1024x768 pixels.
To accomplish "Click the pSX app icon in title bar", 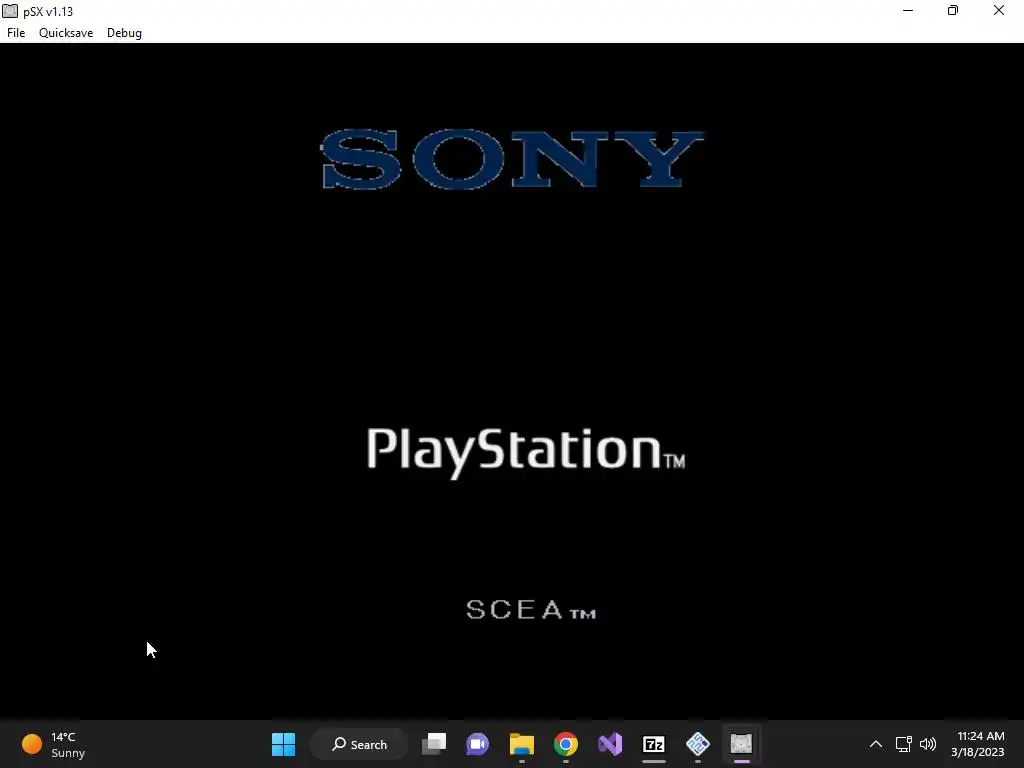I will pos(10,11).
